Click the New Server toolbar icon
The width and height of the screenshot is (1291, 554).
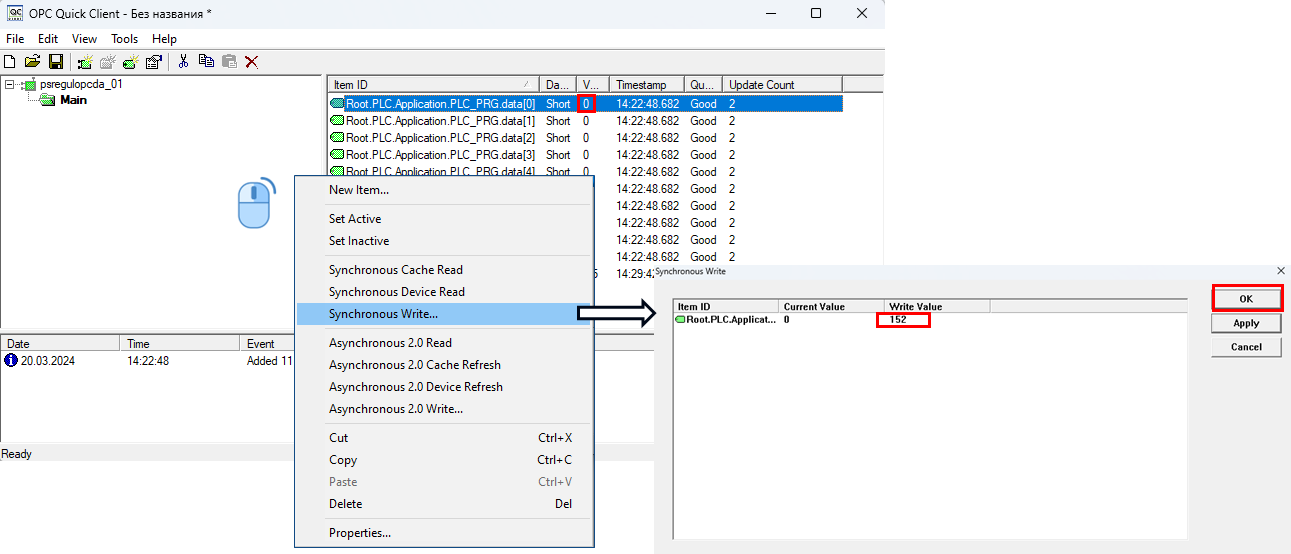(x=85, y=62)
